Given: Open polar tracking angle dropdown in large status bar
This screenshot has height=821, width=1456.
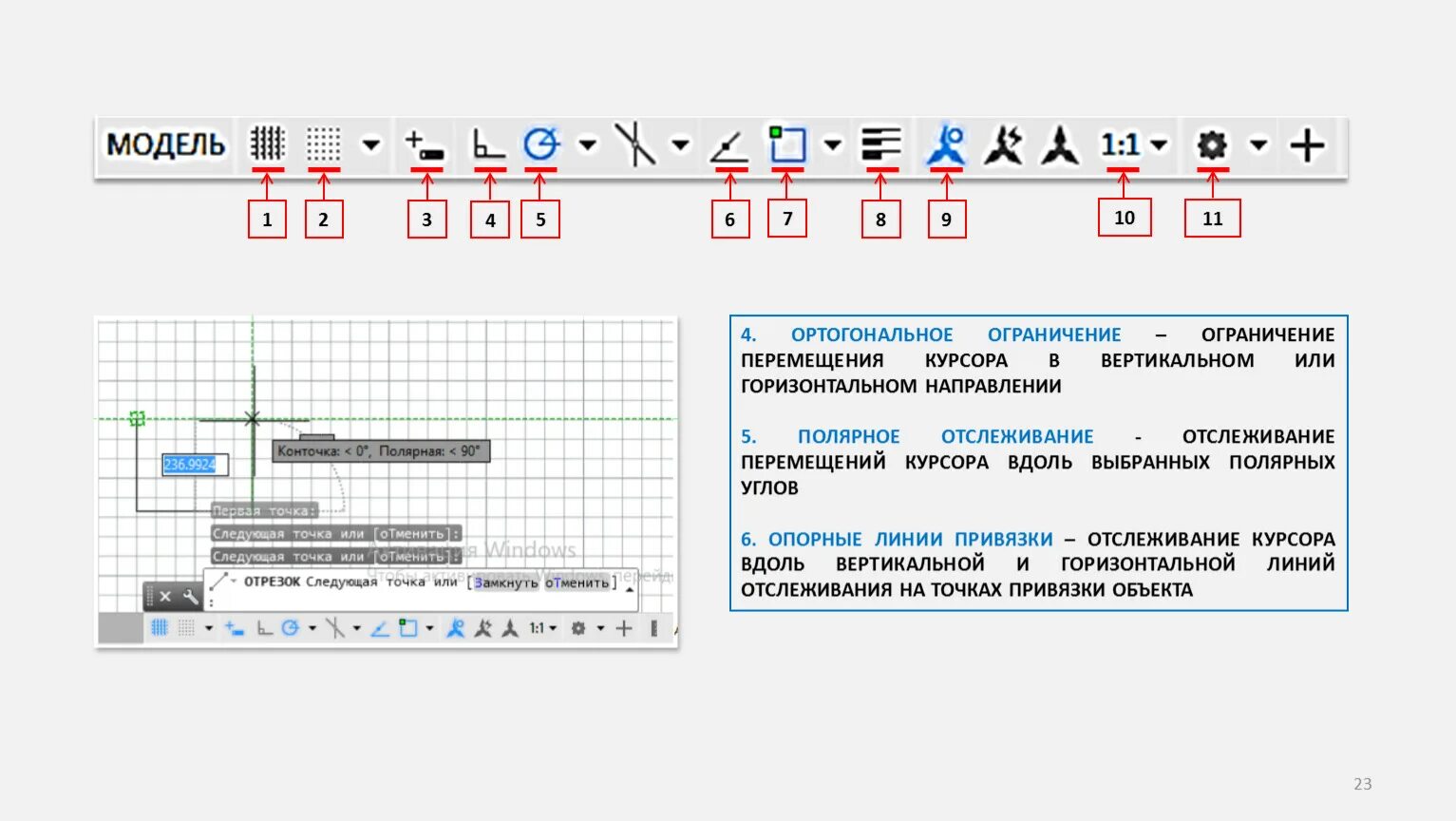Looking at the screenshot, I should (x=588, y=145).
